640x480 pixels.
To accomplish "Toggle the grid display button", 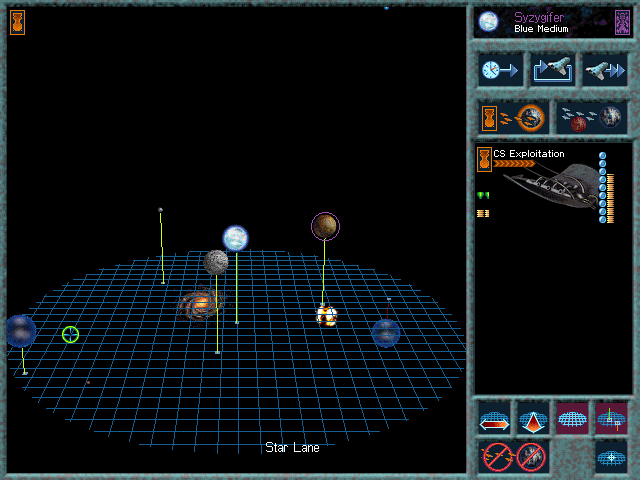I will point(572,419).
